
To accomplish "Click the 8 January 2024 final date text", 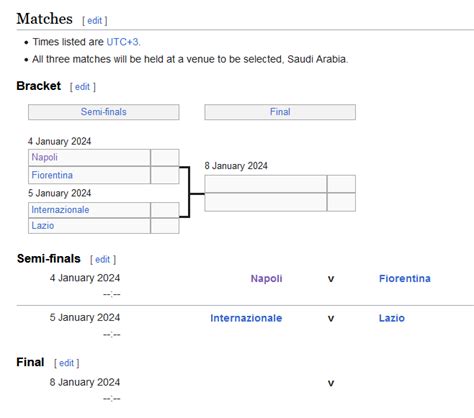I will 236,166.
